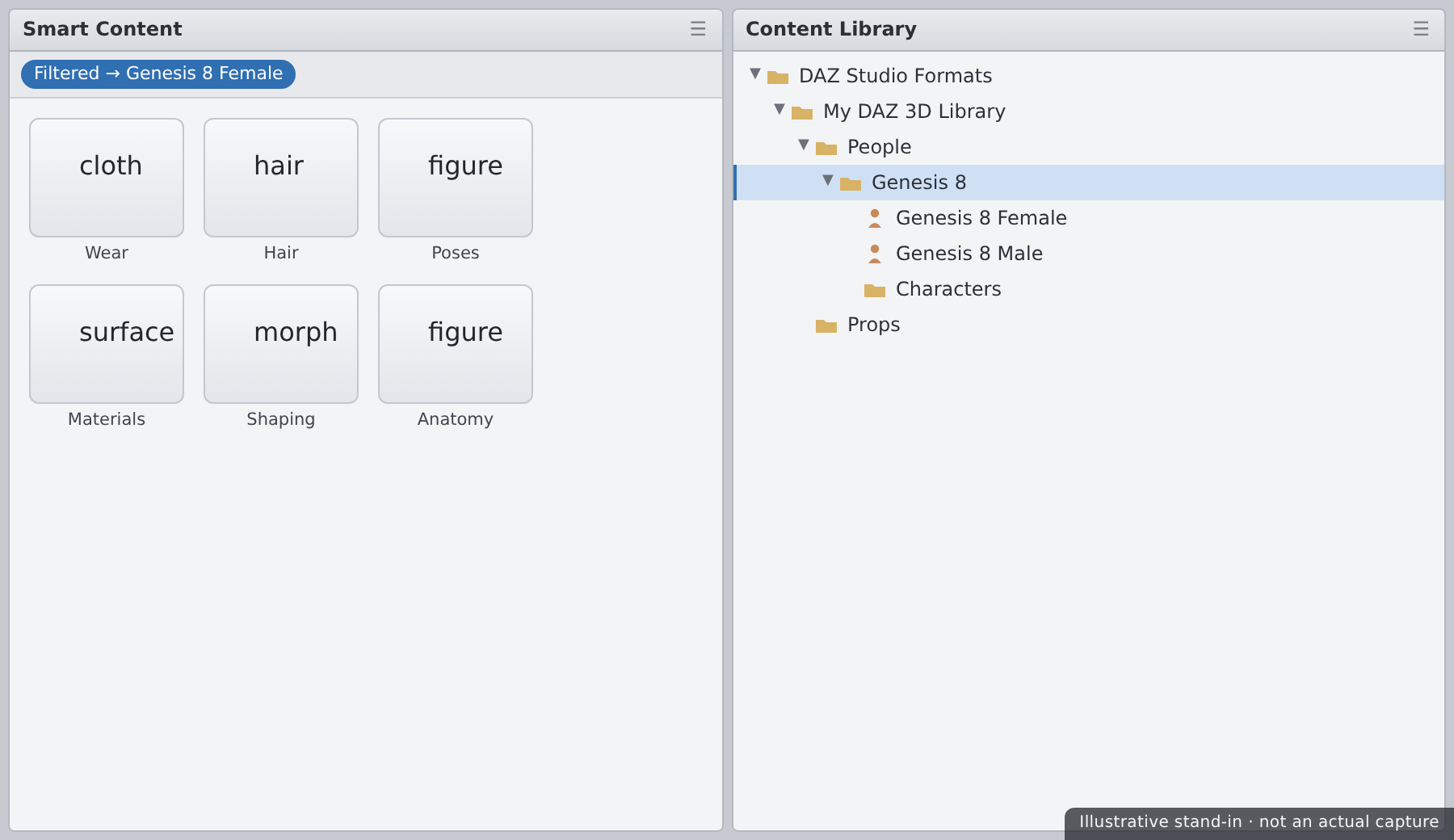Click the Materials label
Viewport: 1454px width, 840px height.
107,419
